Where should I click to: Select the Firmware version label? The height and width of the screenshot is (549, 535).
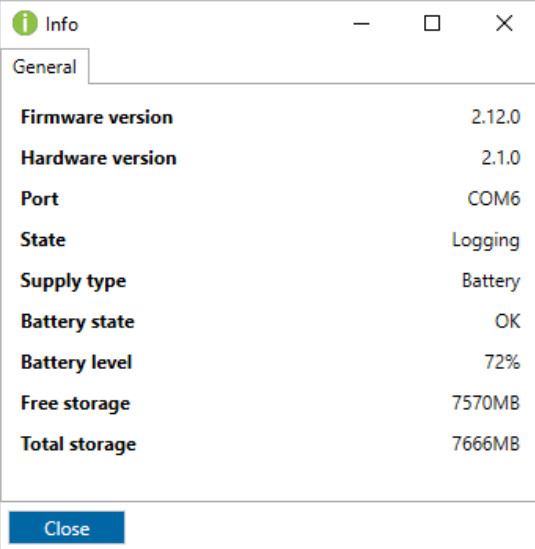(x=97, y=117)
